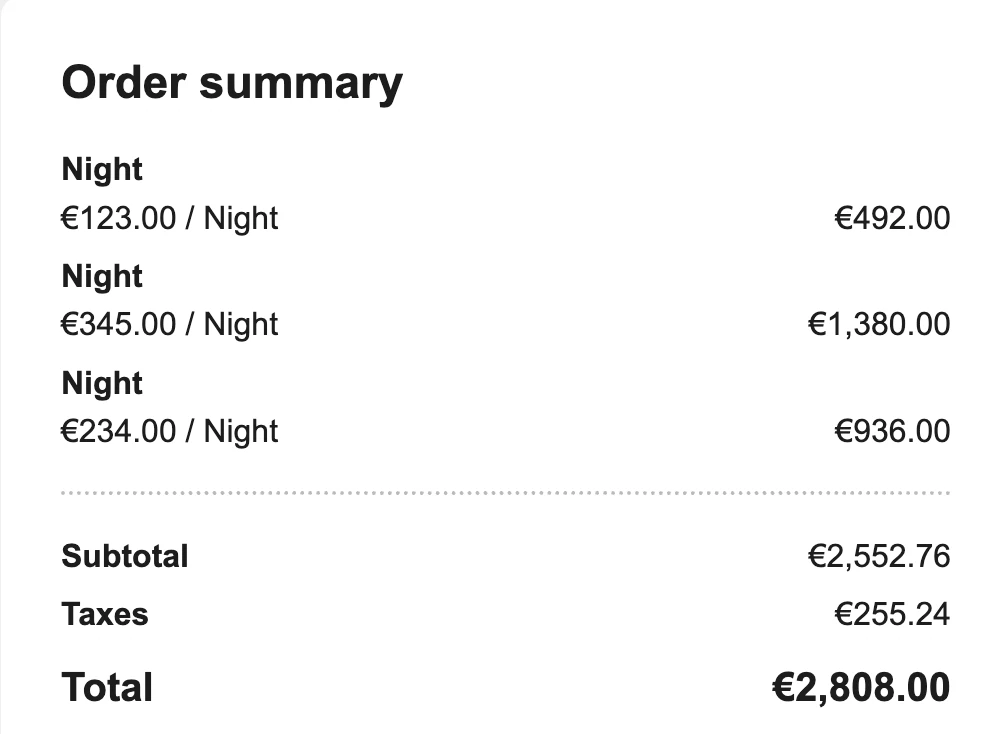This screenshot has height=734, width=988.
Task: Select the Night label above €123.00 rate
Action: (x=102, y=170)
